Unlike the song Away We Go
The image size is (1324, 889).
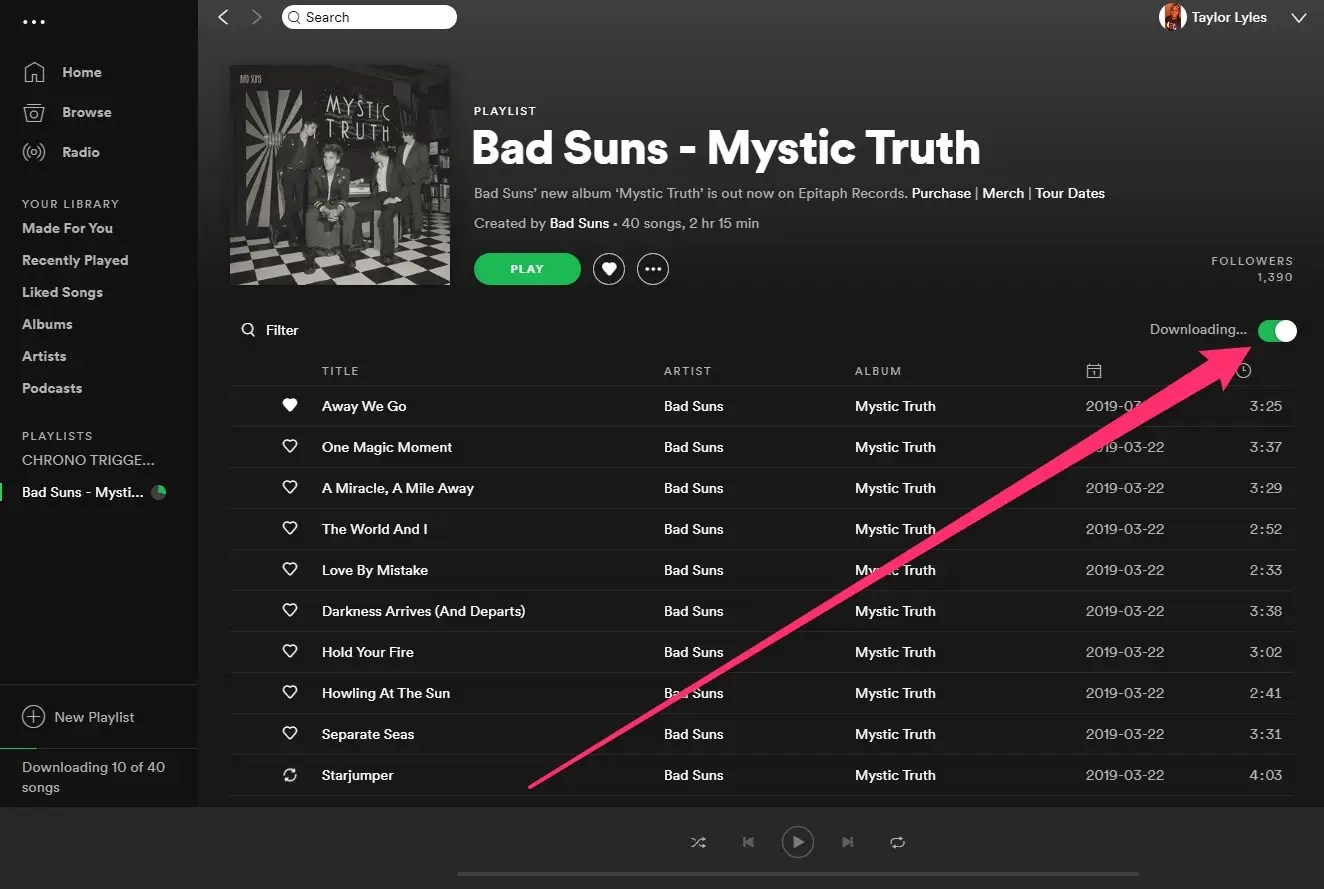coord(290,405)
